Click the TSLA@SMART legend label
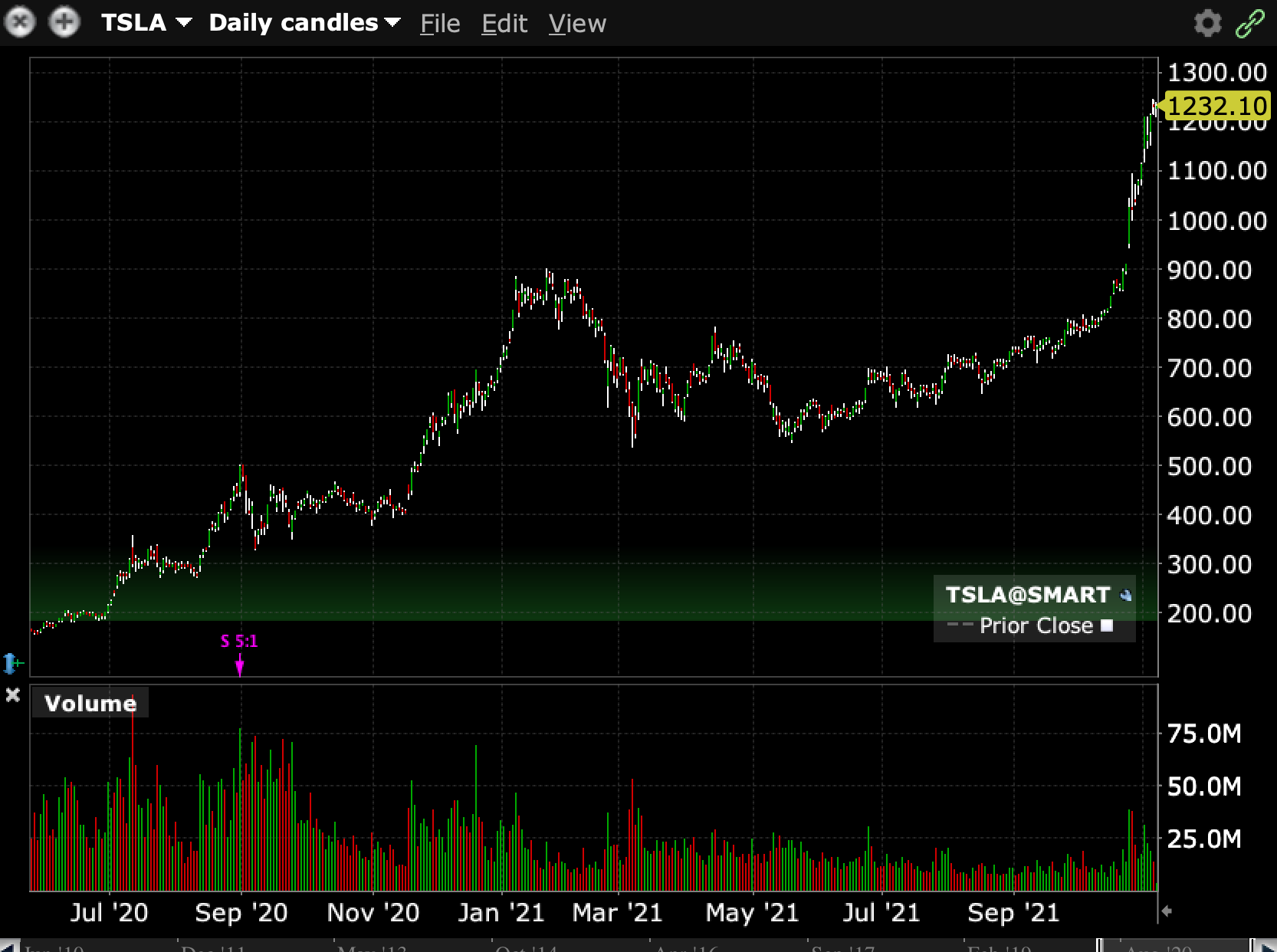The width and height of the screenshot is (1277, 952). 1027,595
